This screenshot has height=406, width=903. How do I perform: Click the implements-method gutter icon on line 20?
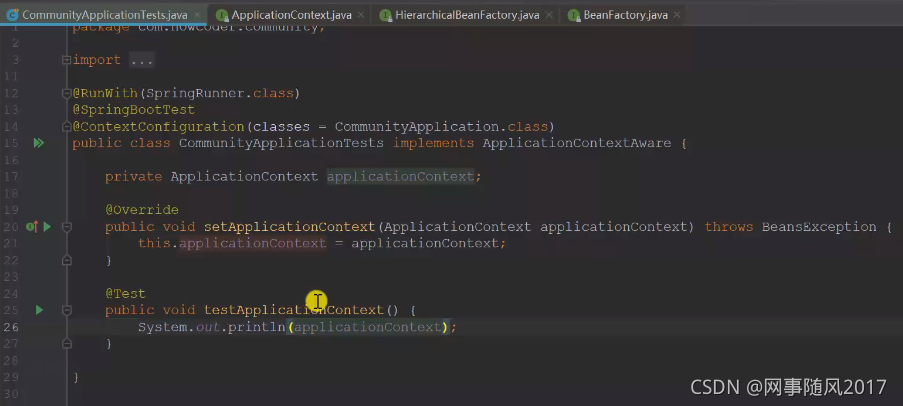[x=32, y=227]
